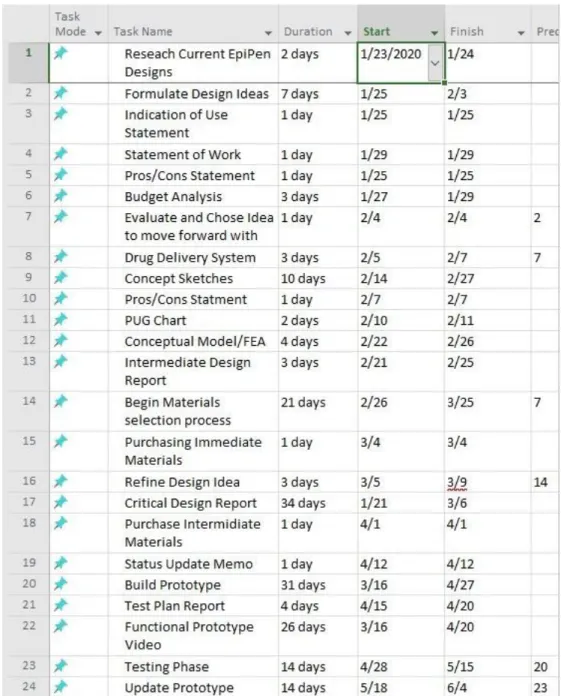Select row header number 24

28,686
